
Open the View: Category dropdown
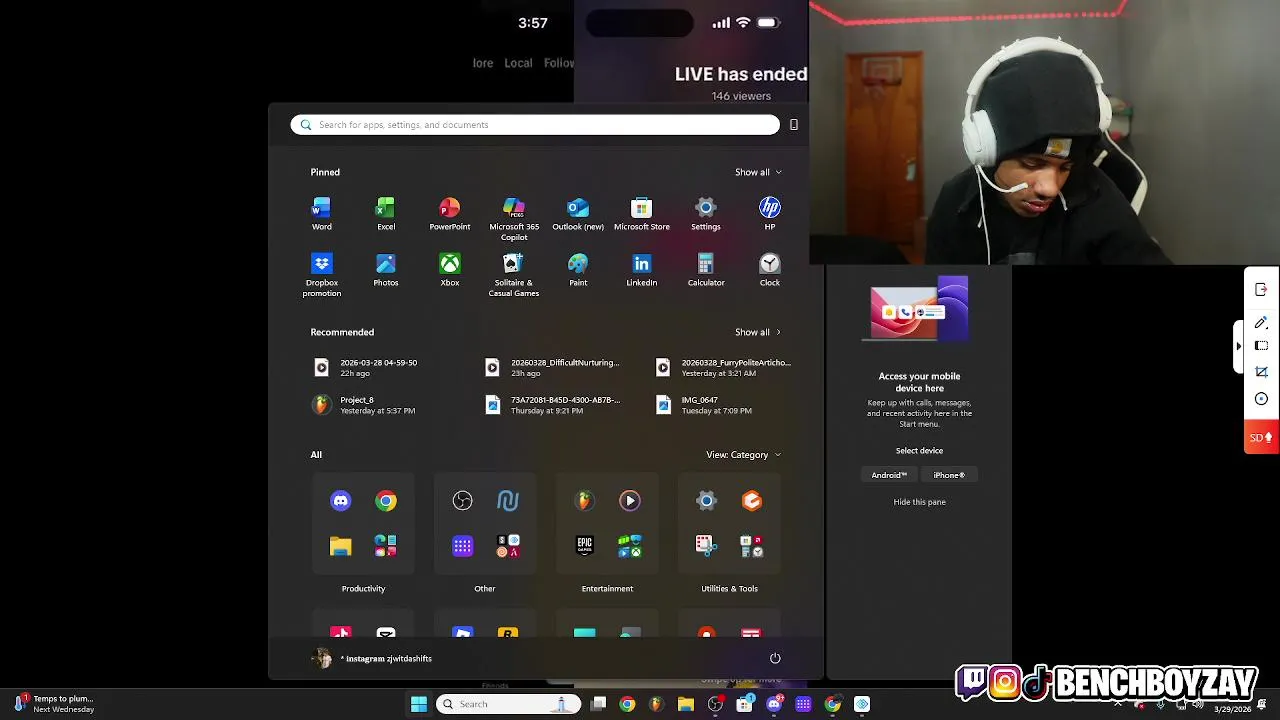pyautogui.click(x=743, y=455)
